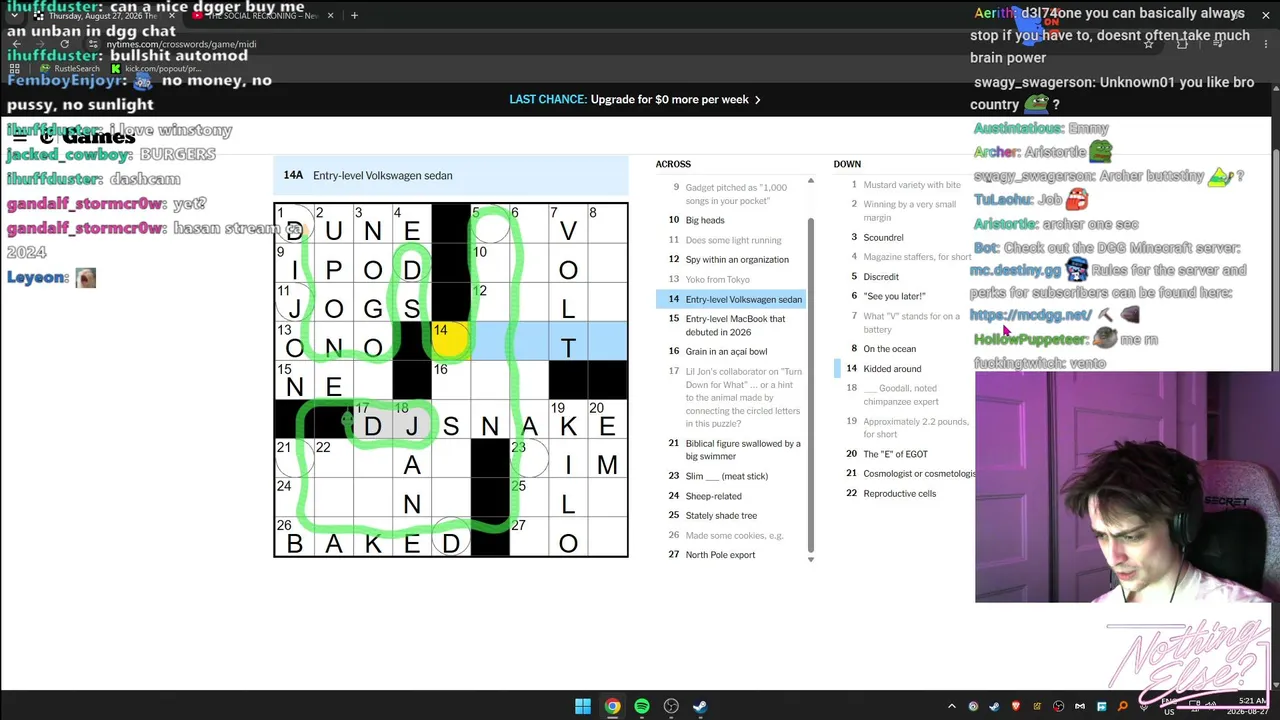
Task: Click crossword square numbered 10
Action: pos(490,262)
